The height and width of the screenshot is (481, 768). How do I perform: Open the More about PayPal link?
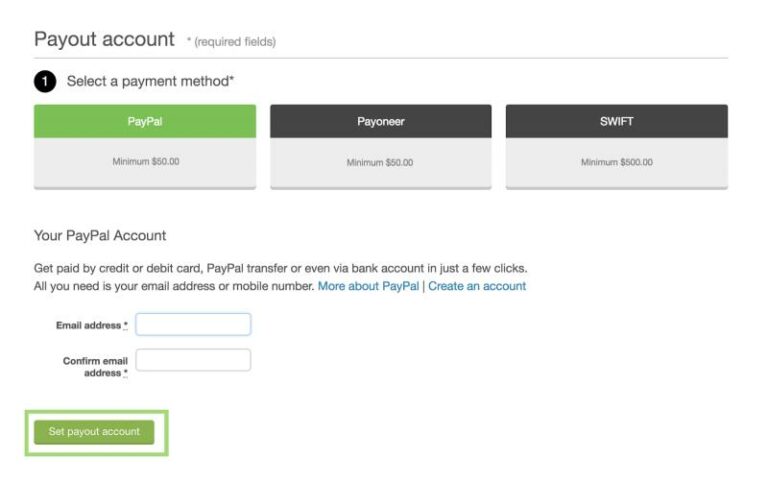pyautogui.click(x=368, y=286)
